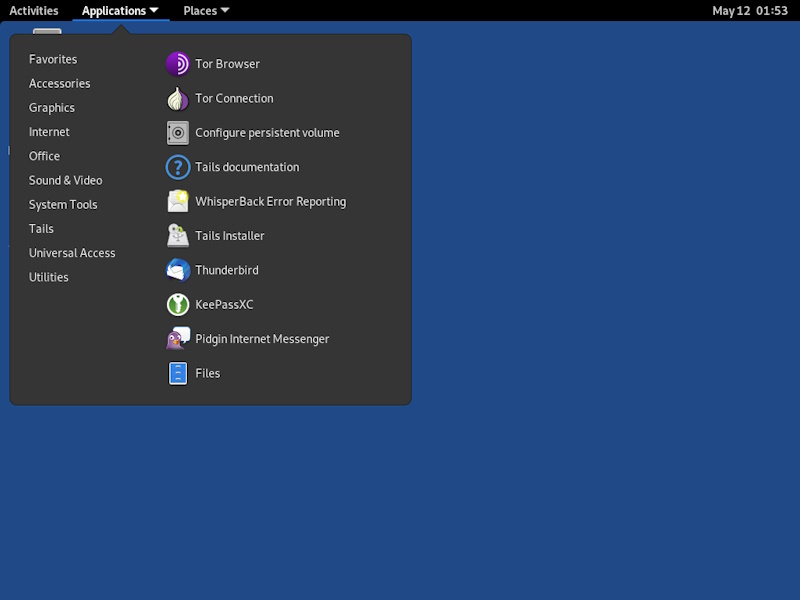Choose the Office category
Image resolution: width=800 pixels, height=600 pixels.
point(44,156)
